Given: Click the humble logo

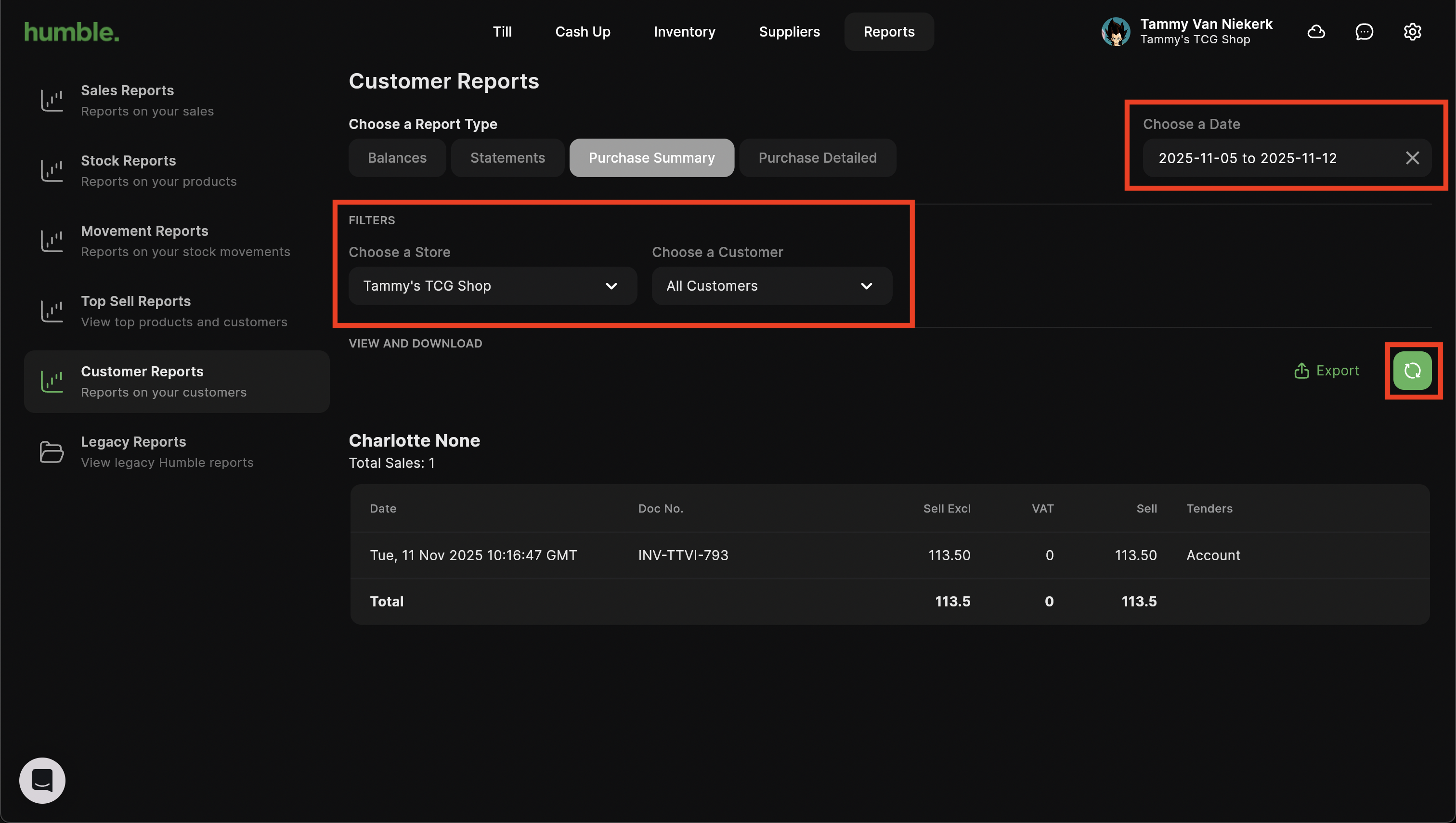Looking at the screenshot, I should pos(72,32).
